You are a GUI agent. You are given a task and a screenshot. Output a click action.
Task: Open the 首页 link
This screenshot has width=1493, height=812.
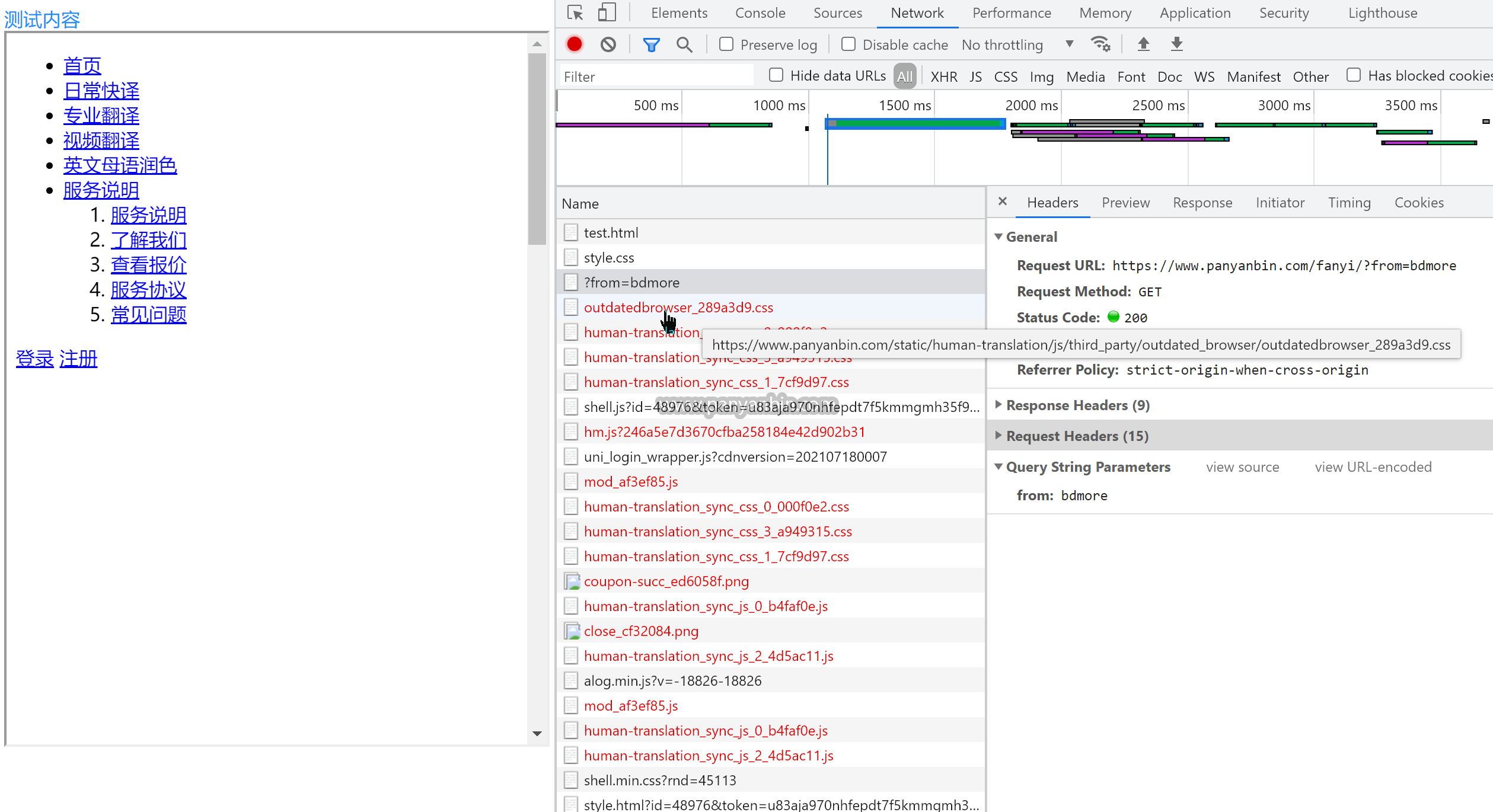(82, 66)
